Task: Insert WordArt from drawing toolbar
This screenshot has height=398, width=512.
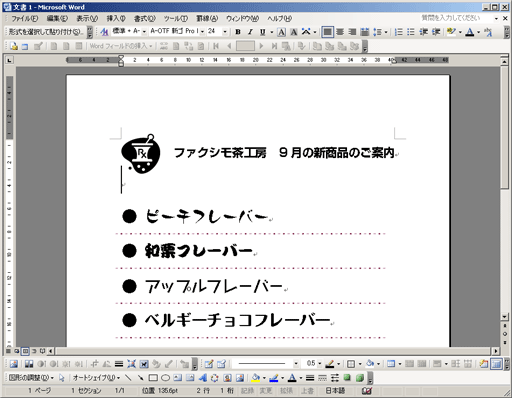Action: point(203,378)
